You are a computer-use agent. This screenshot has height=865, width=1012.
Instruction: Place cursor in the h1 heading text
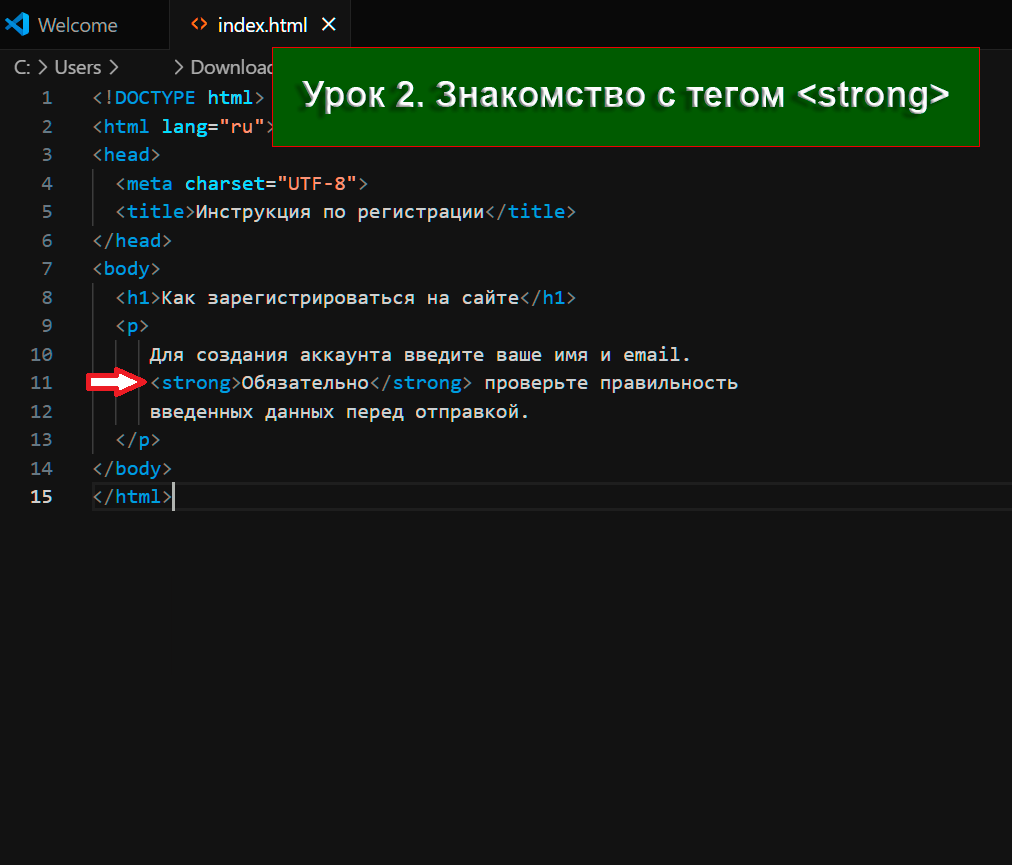[x=340, y=298]
